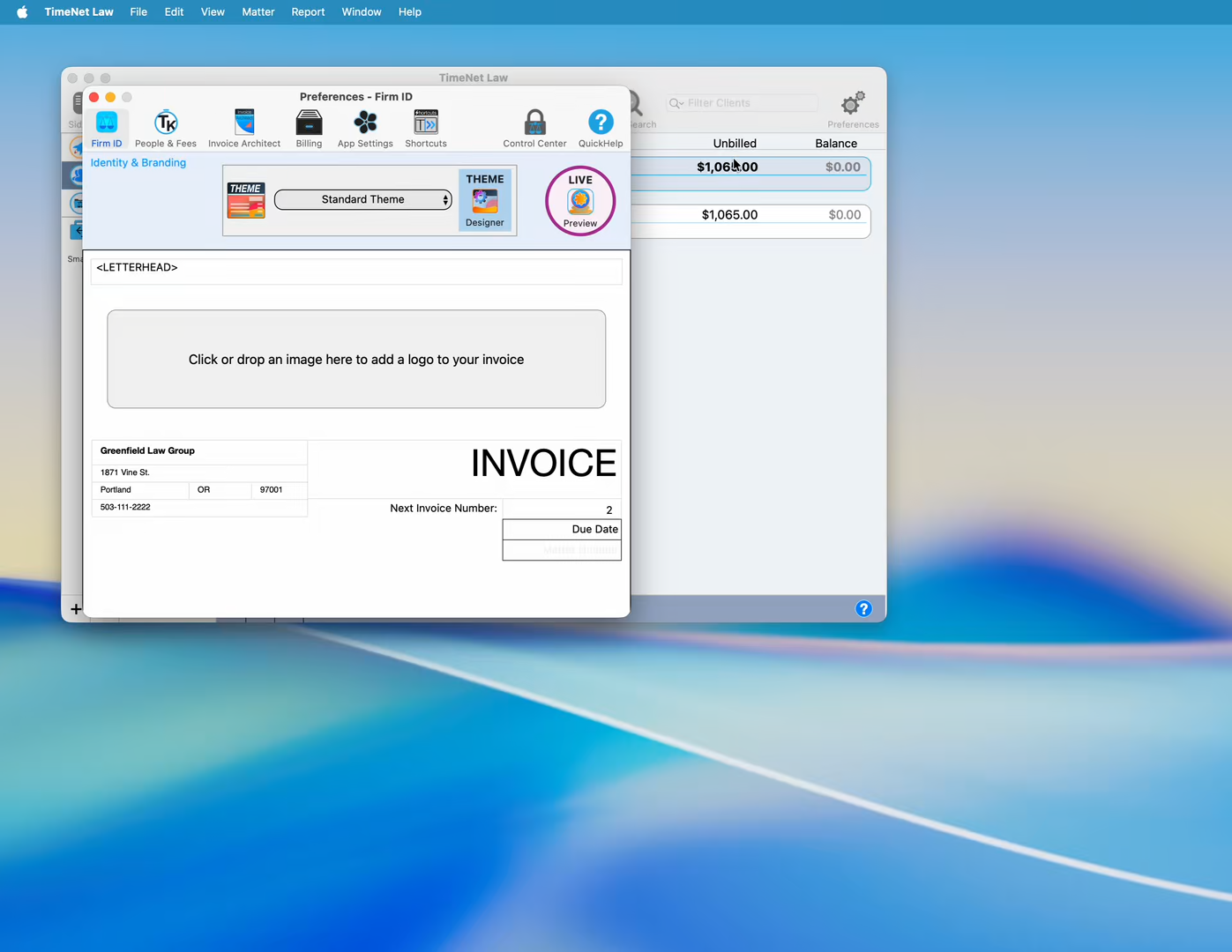Click the Next Invoice Number label
This screenshot has height=952, width=1232.
tap(444, 509)
